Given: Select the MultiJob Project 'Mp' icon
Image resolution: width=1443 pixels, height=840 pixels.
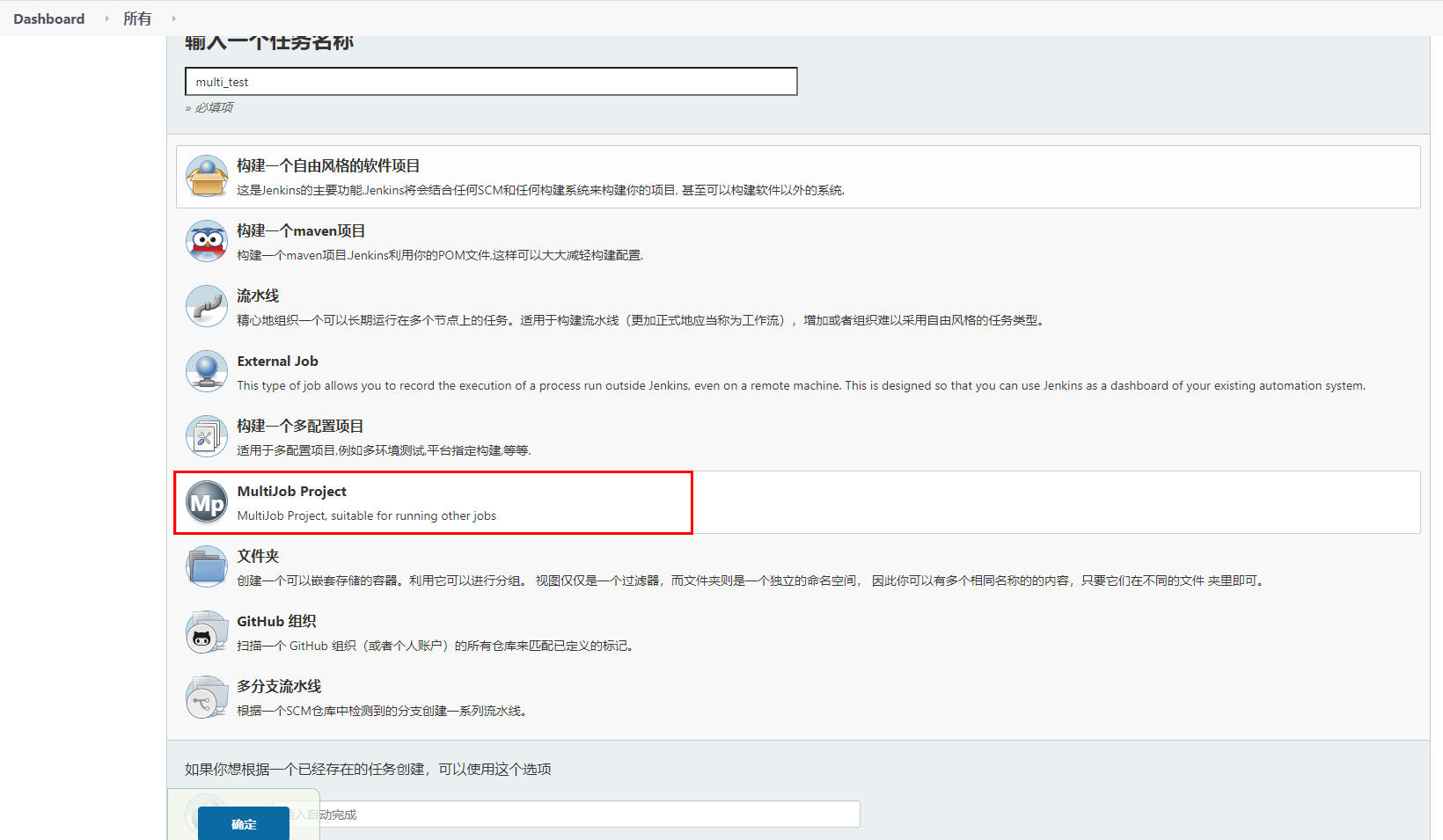Looking at the screenshot, I should (207, 502).
